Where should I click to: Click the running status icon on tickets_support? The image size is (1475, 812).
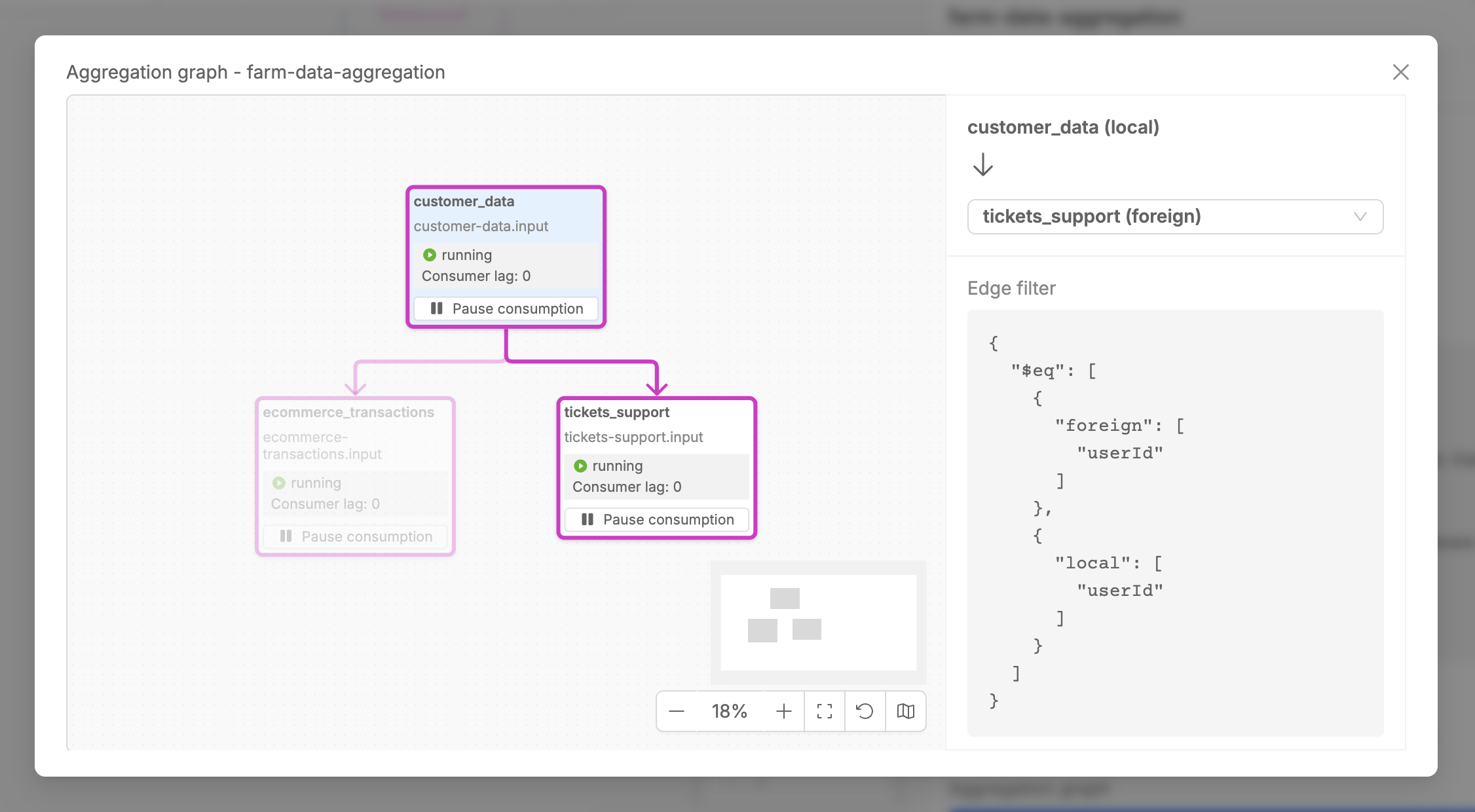580,466
